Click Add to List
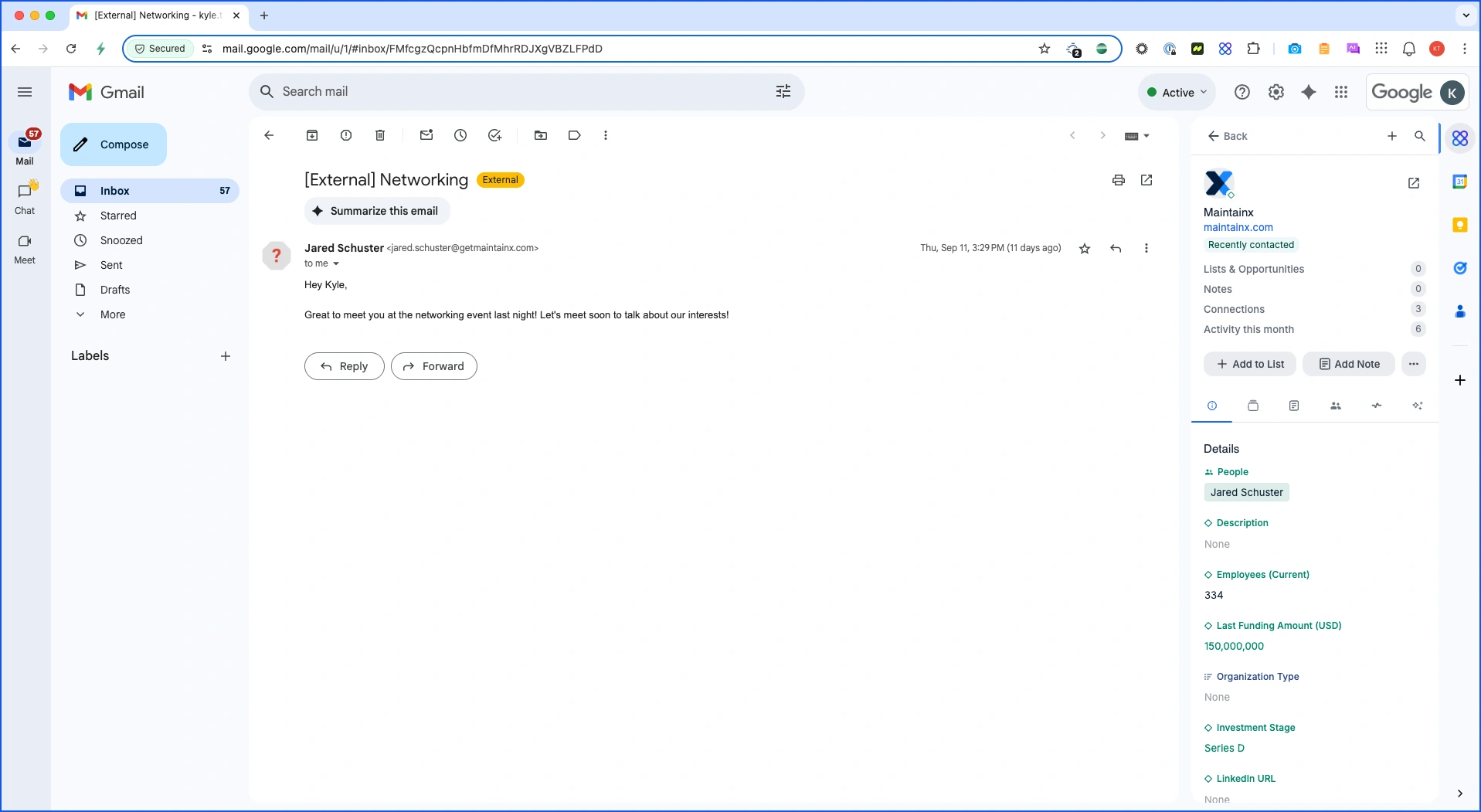This screenshot has height=812, width=1481. 1251,364
